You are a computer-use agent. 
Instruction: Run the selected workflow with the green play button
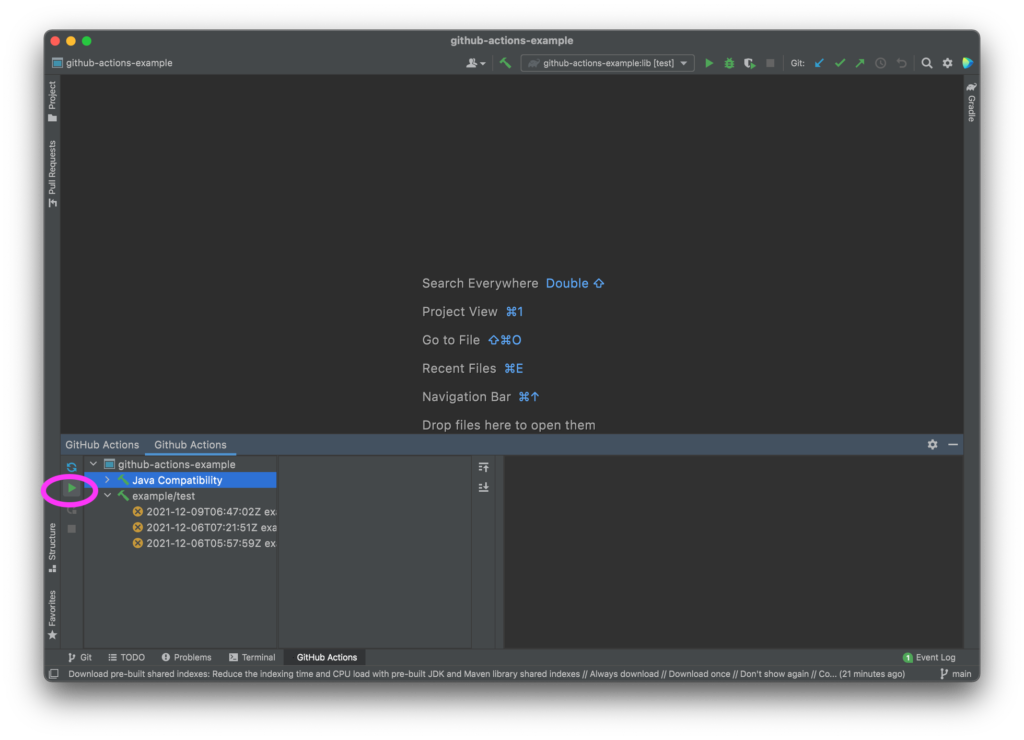click(71, 488)
